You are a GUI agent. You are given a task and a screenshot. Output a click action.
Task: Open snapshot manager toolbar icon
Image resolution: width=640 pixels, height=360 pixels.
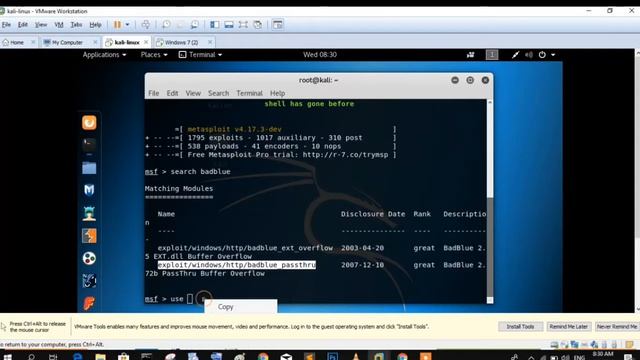[194, 24]
